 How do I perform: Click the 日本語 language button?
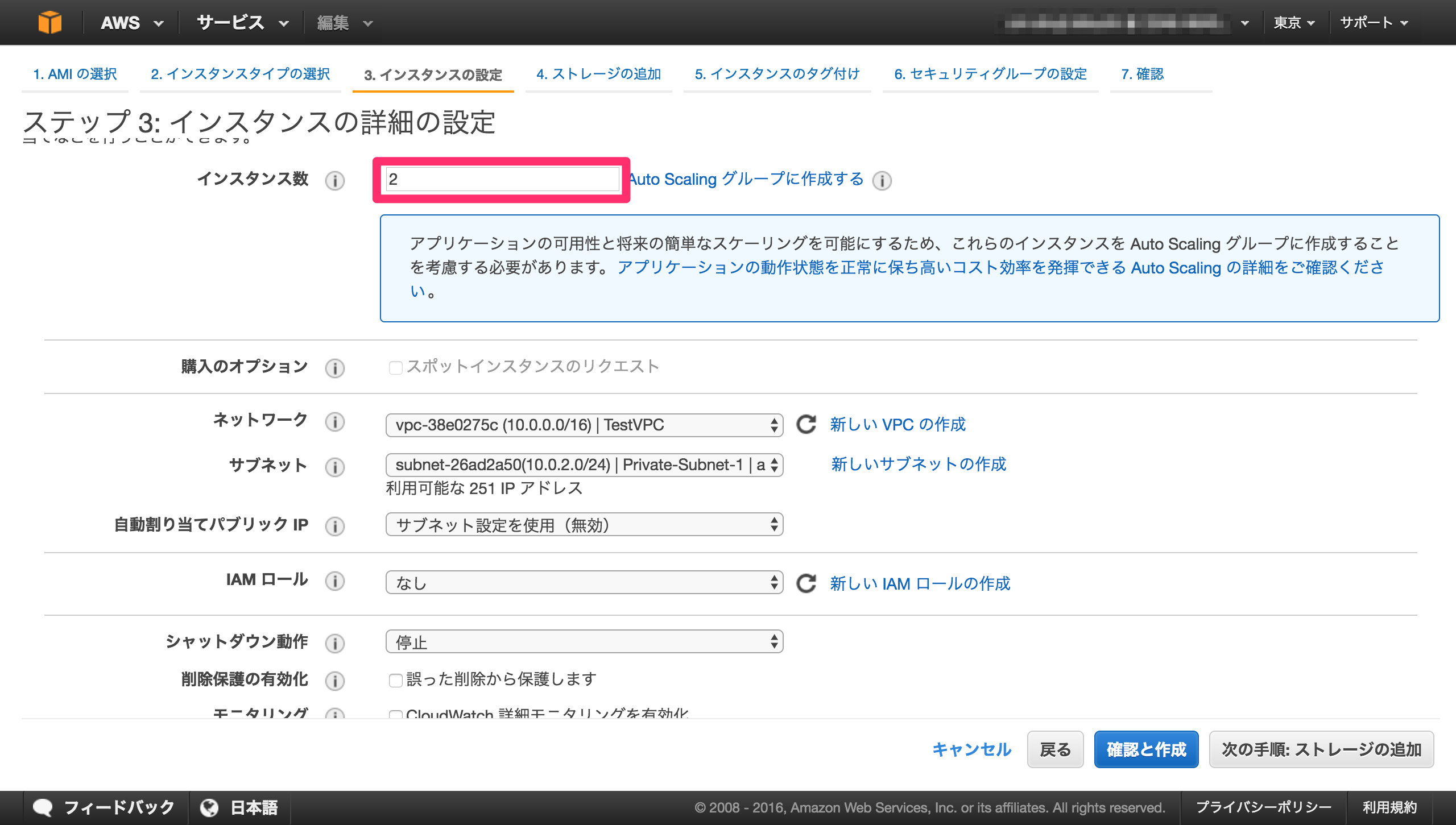(239, 807)
